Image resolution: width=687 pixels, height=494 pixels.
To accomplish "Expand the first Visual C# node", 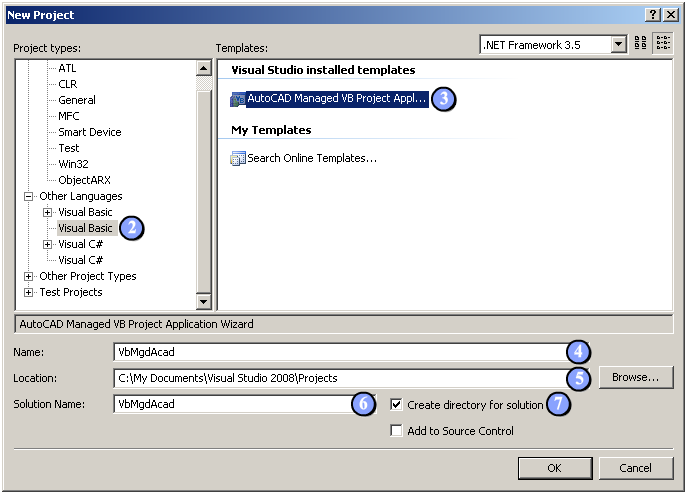I will pos(47,245).
